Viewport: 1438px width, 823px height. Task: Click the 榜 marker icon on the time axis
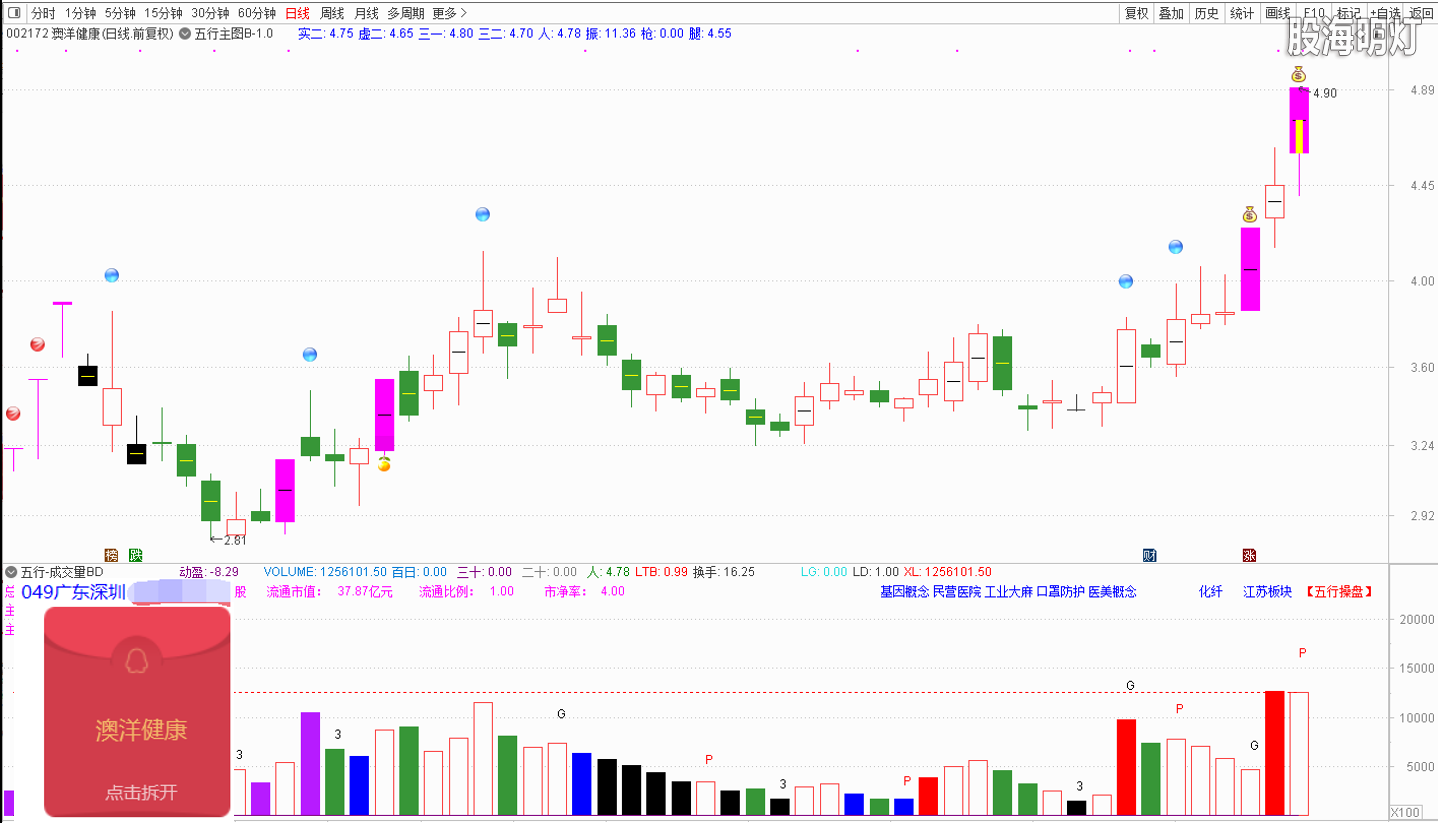pos(111,554)
